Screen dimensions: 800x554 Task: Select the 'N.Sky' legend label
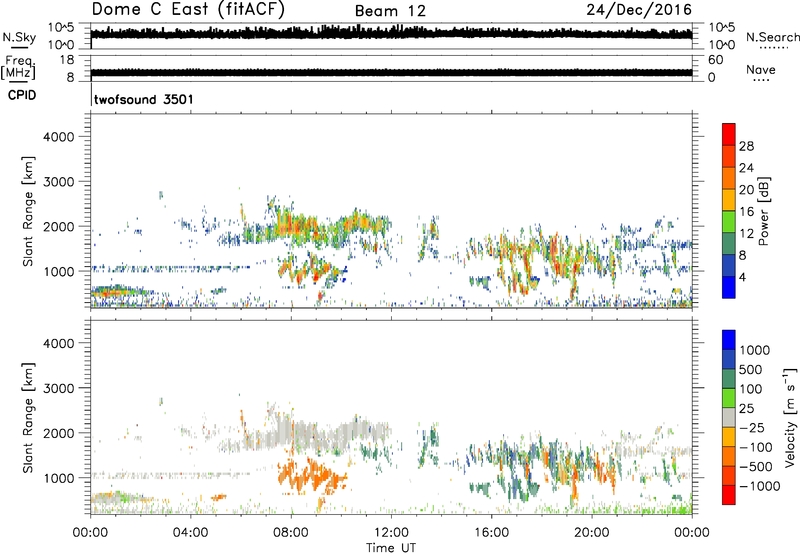click(x=19, y=38)
